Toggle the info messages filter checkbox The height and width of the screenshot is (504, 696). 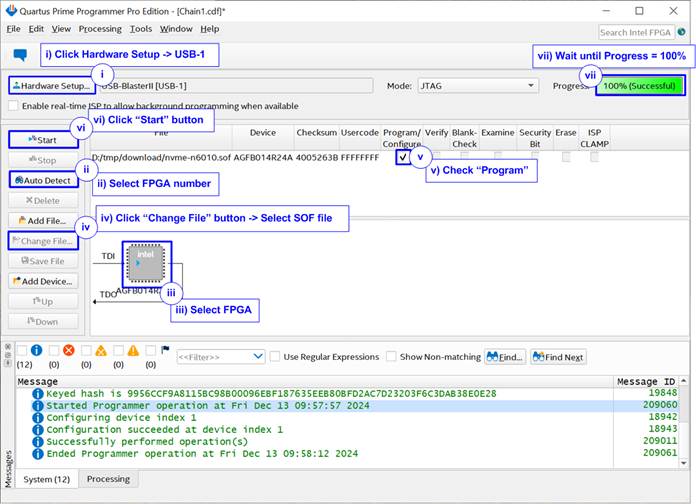click(x=22, y=350)
